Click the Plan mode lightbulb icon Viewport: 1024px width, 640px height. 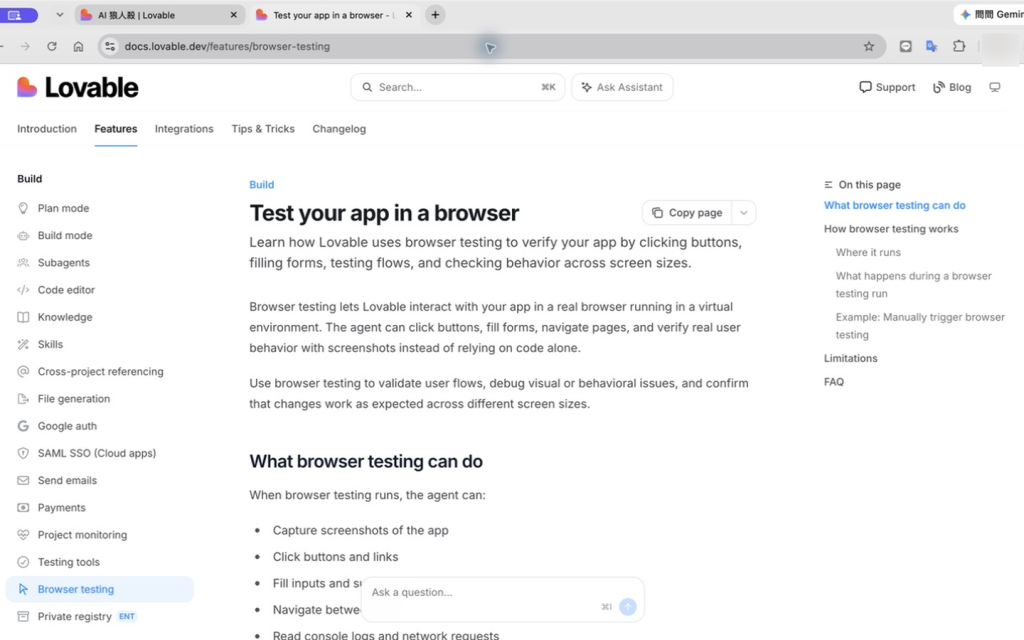[x=23, y=208]
